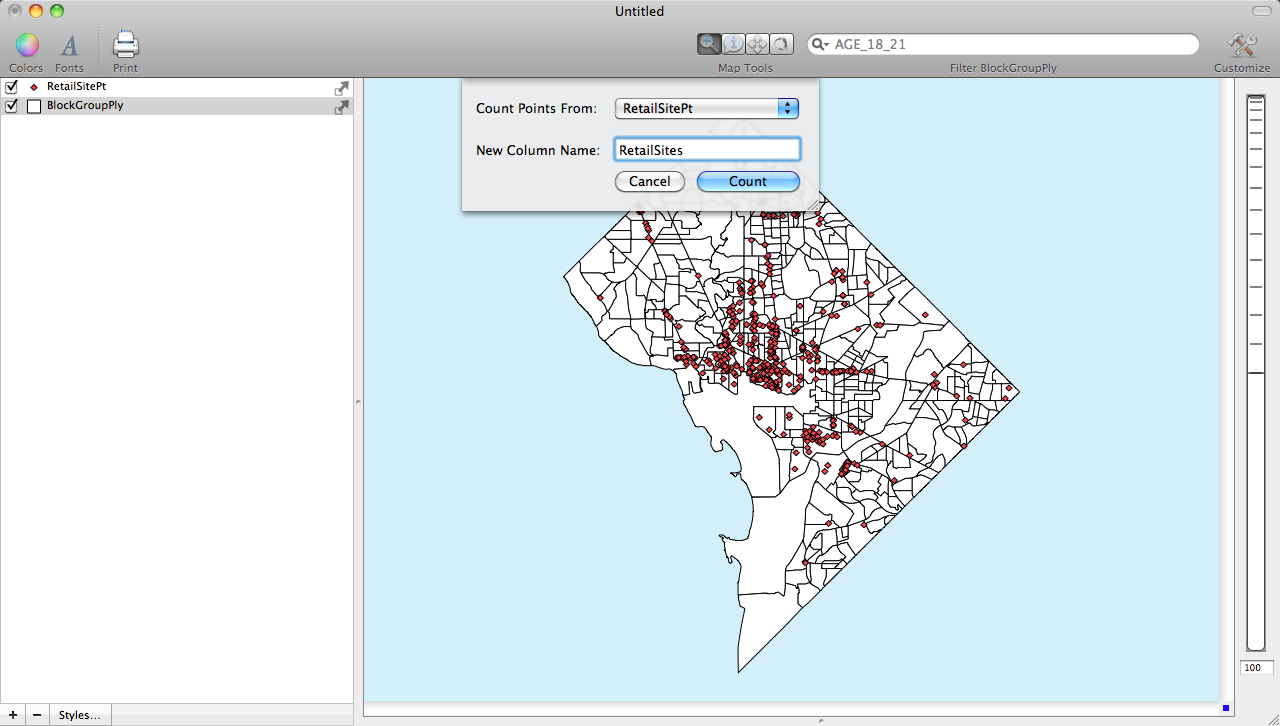The height and width of the screenshot is (726, 1280).
Task: Expand the filter search field options magnifier
Action: point(821,45)
